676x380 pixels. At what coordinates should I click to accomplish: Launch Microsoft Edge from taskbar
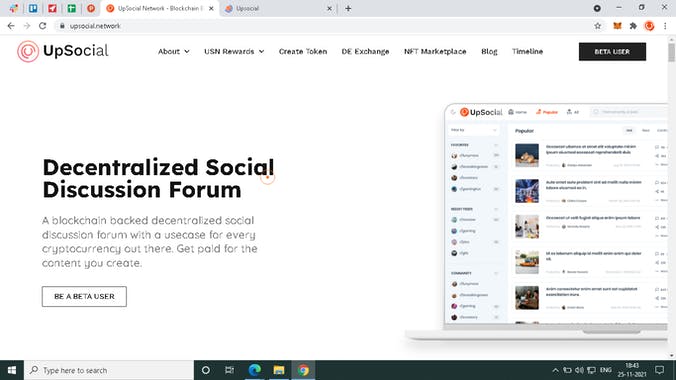254,370
